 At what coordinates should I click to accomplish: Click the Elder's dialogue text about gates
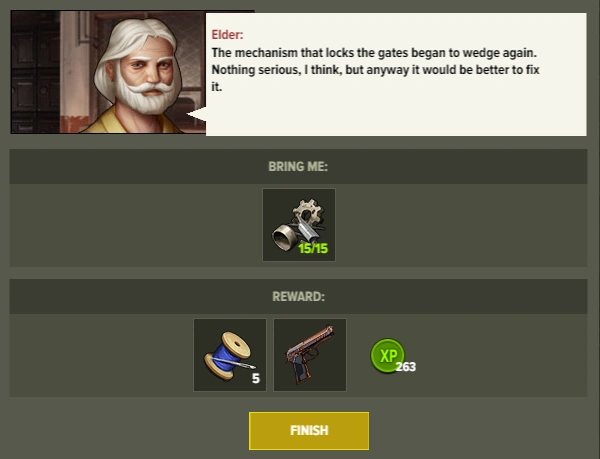pyautogui.click(x=375, y=70)
